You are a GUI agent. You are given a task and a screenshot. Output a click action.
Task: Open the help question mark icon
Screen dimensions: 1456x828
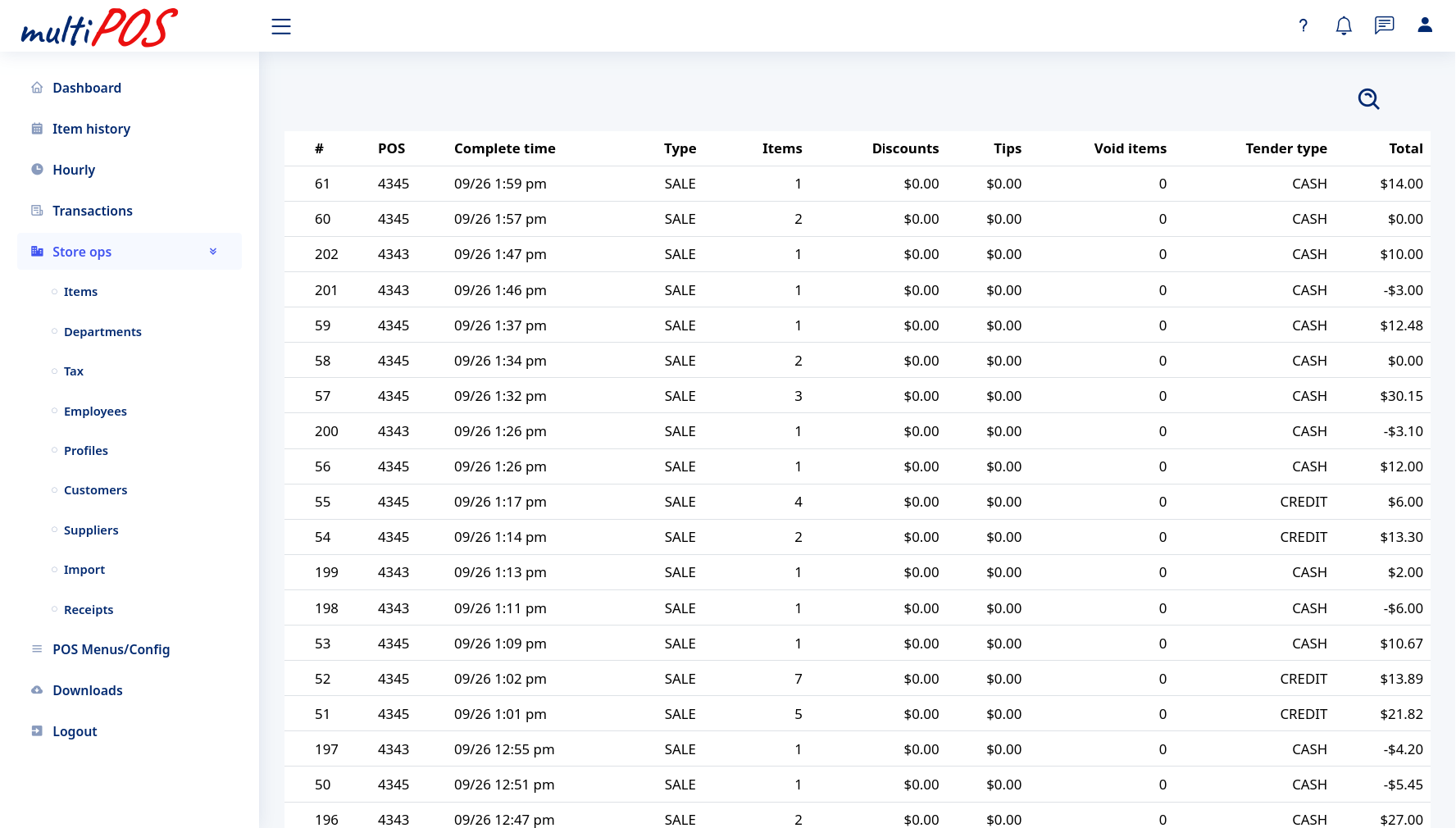pyautogui.click(x=1303, y=25)
